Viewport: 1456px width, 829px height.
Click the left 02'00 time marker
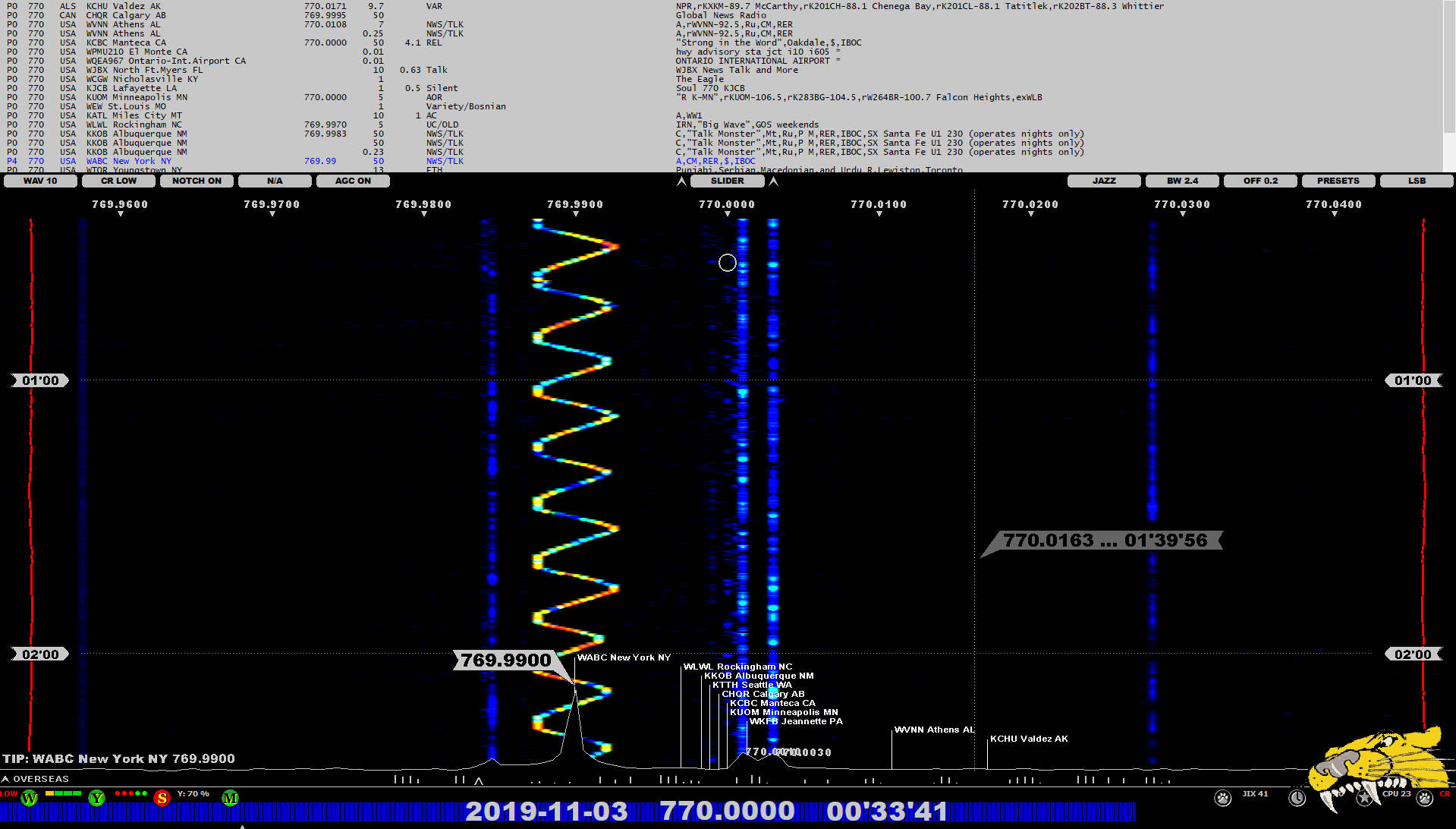click(x=40, y=654)
